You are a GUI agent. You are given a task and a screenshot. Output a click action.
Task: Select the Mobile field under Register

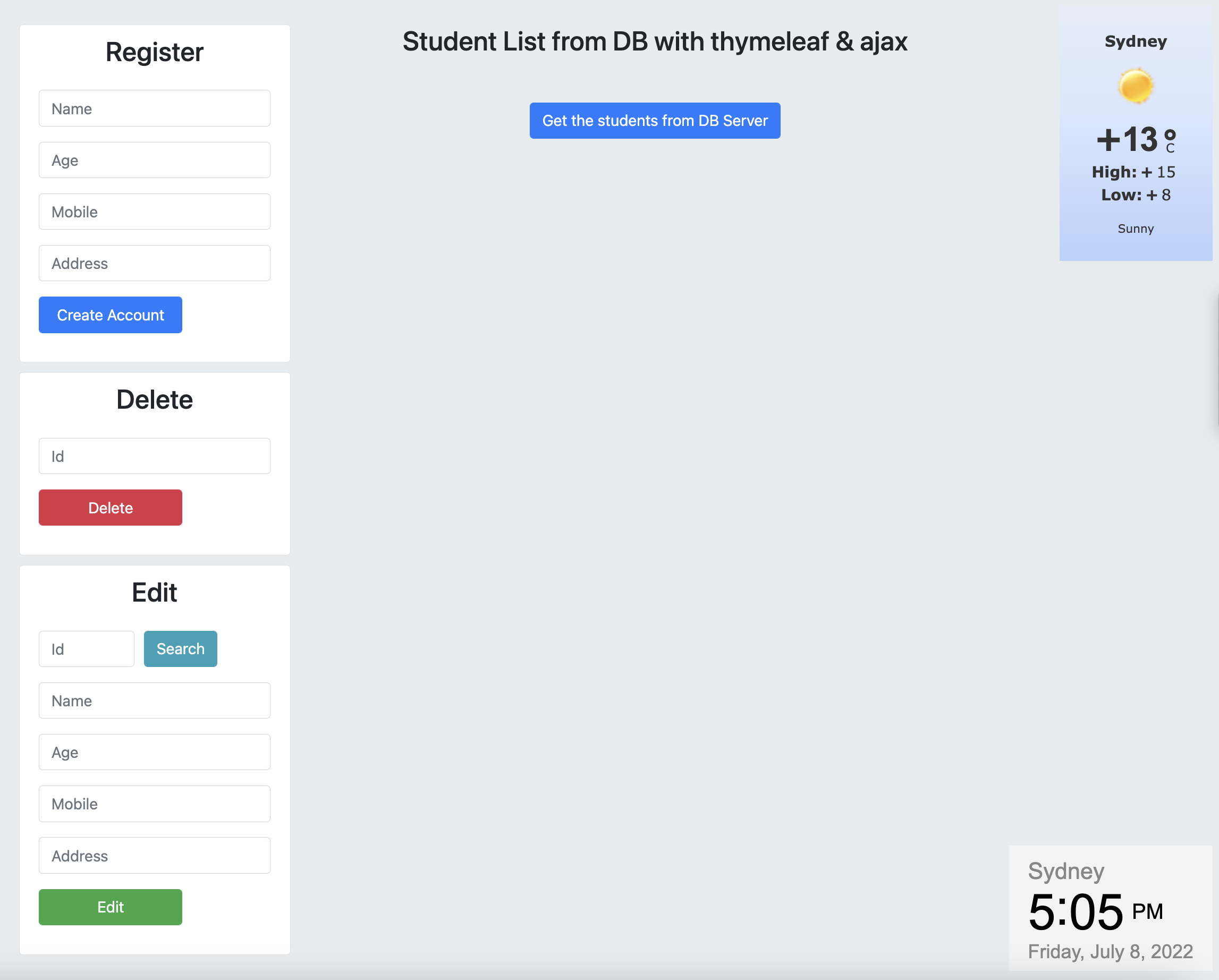click(x=154, y=212)
